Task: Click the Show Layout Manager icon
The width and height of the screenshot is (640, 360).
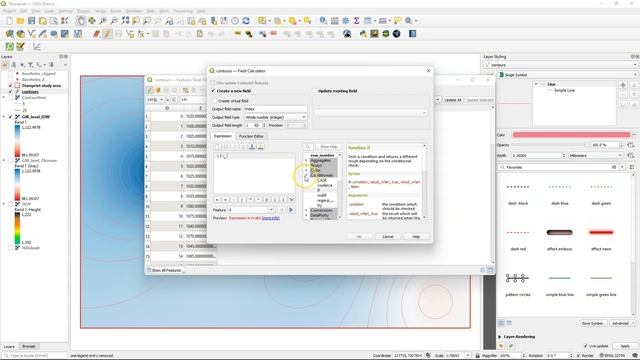Action: point(53,20)
